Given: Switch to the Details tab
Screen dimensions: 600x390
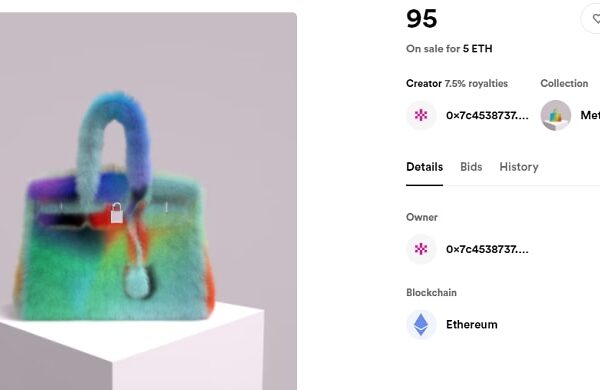Looking at the screenshot, I should (x=424, y=167).
